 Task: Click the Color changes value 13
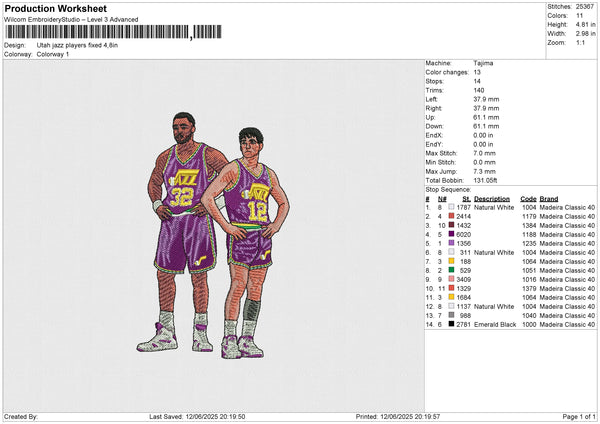click(x=477, y=72)
